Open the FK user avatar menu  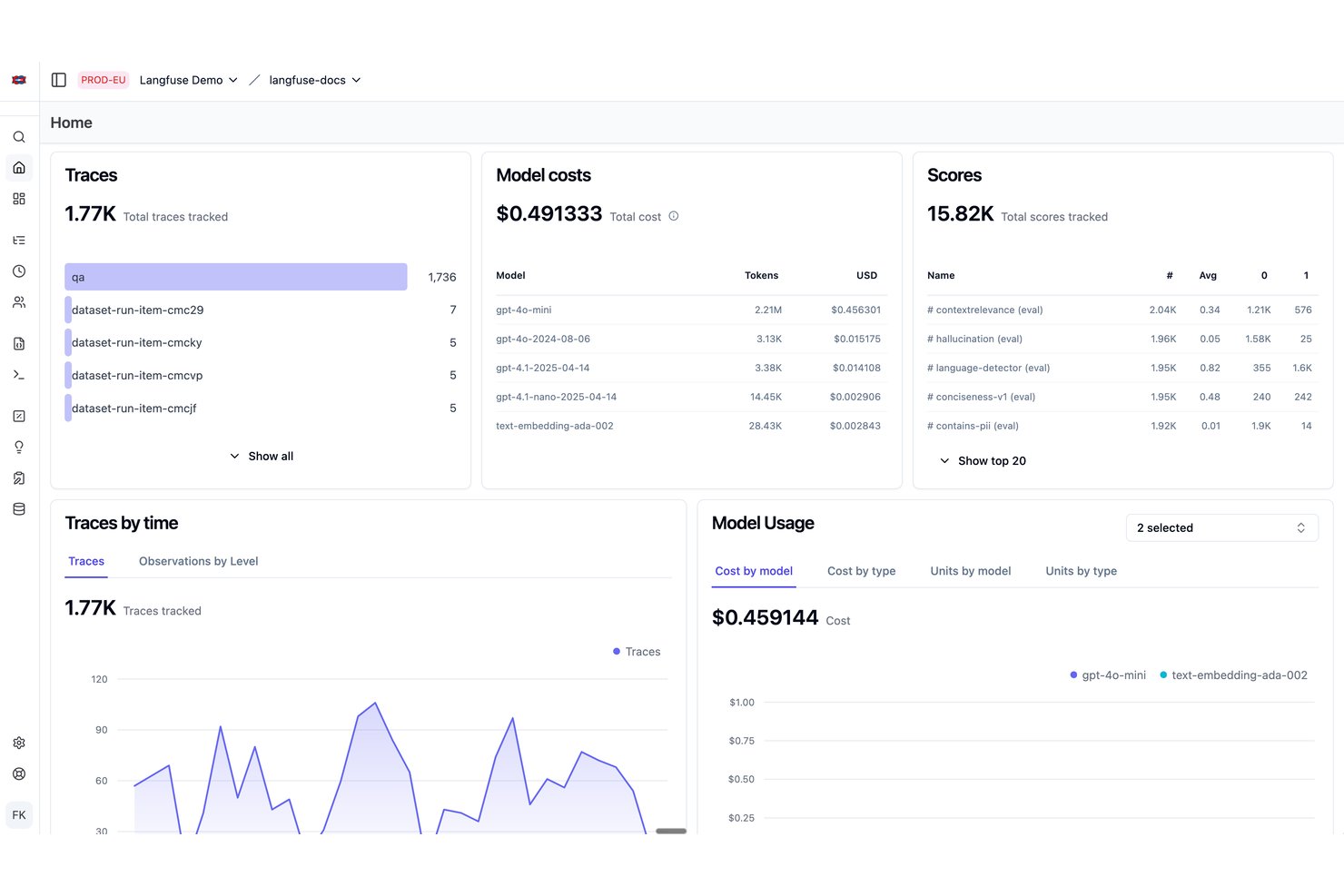coord(19,815)
